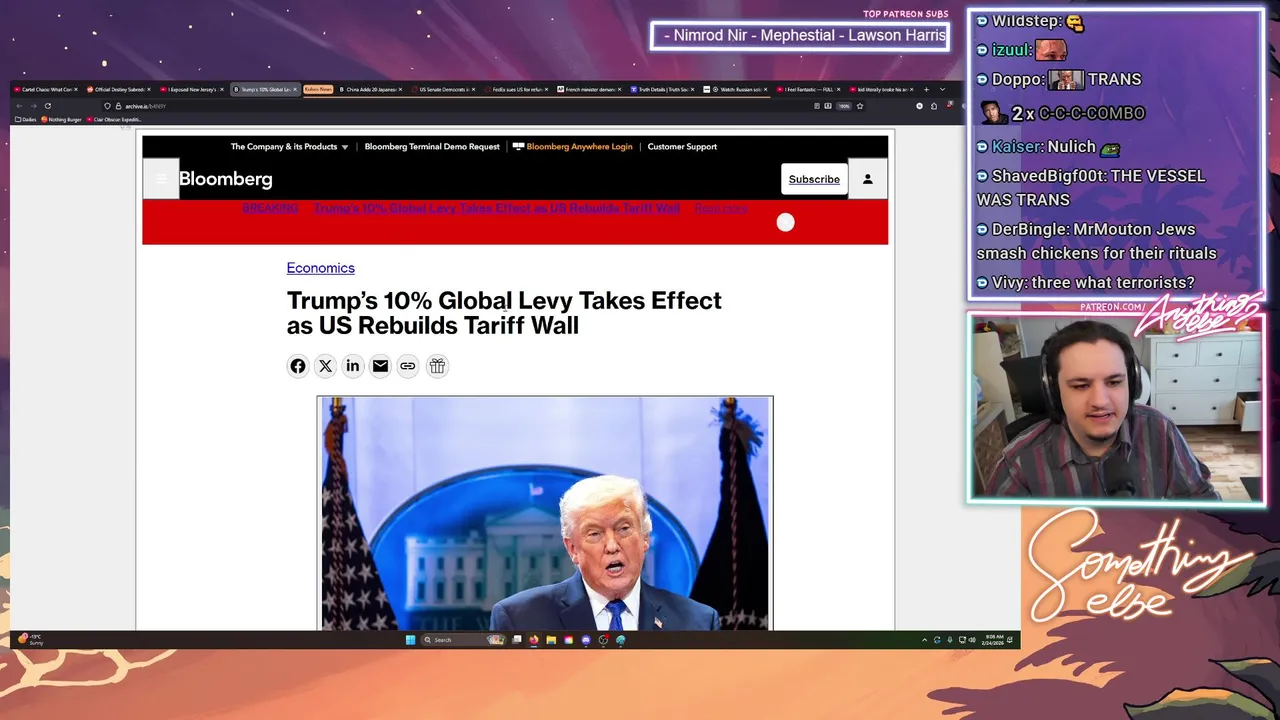Open the Dailies bookmarks folder

pyautogui.click(x=26, y=120)
